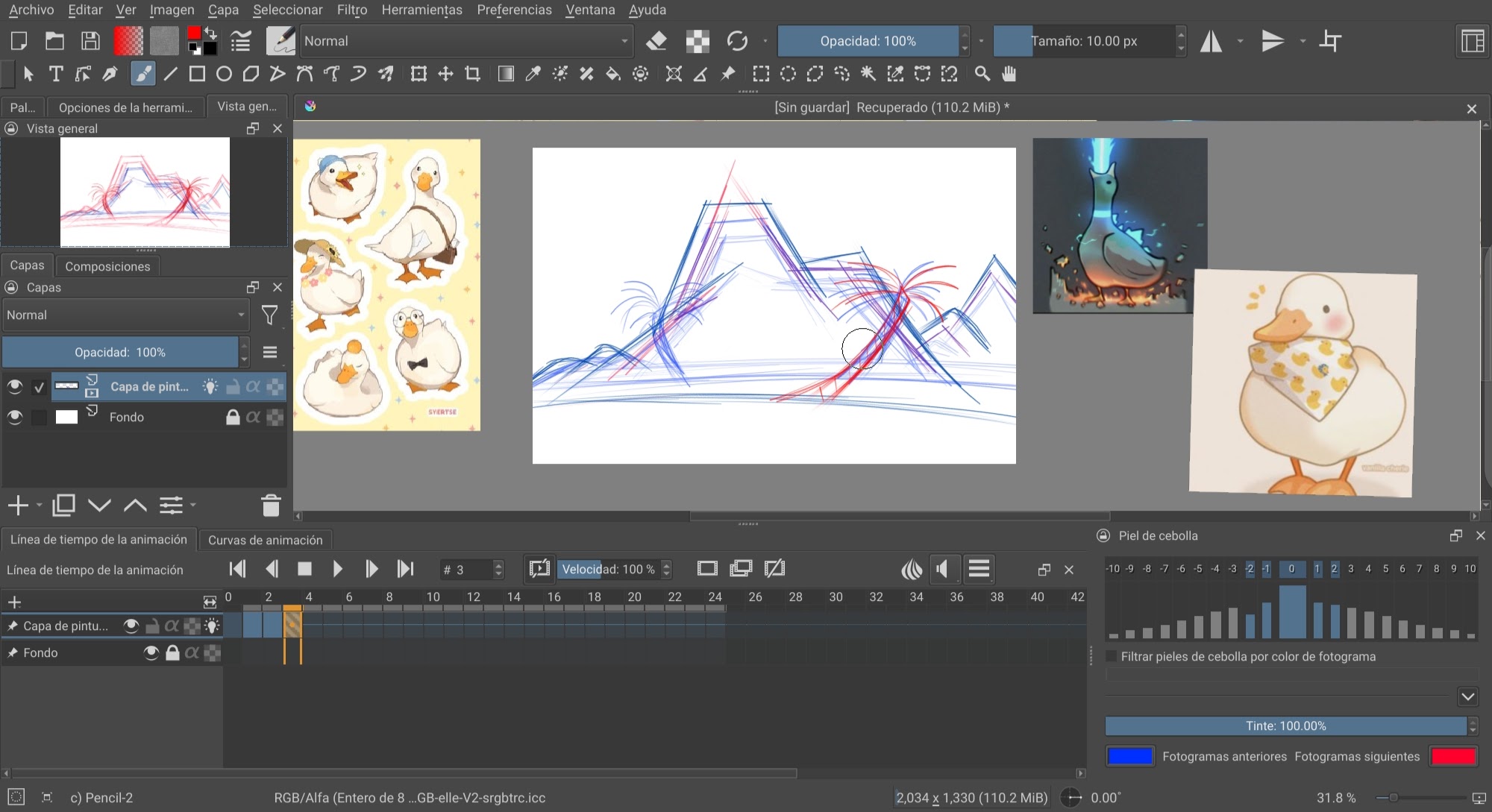Activate the Crop tool
The height and width of the screenshot is (812, 1492).
point(472,74)
